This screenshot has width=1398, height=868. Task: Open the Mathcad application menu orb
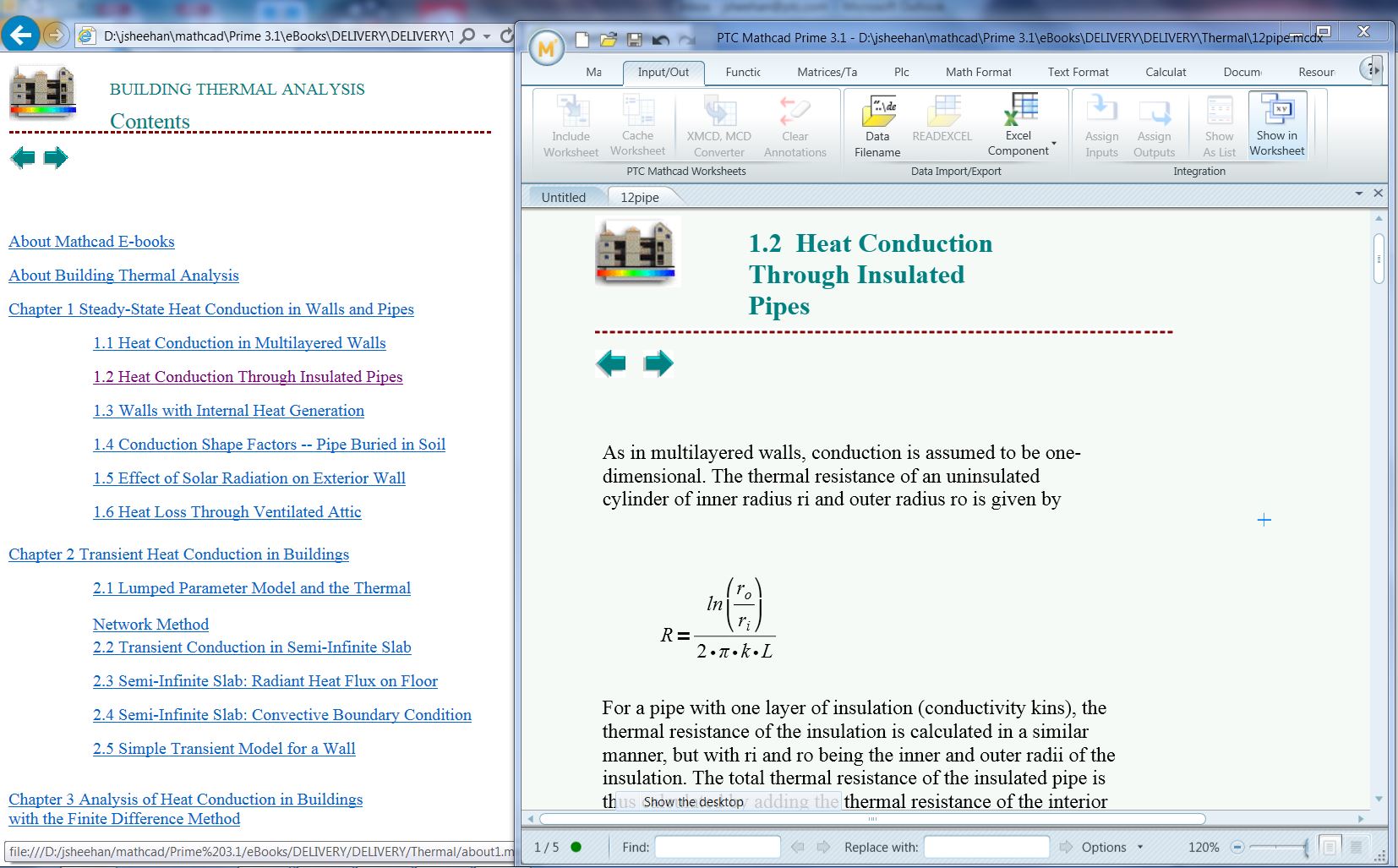pos(546,48)
